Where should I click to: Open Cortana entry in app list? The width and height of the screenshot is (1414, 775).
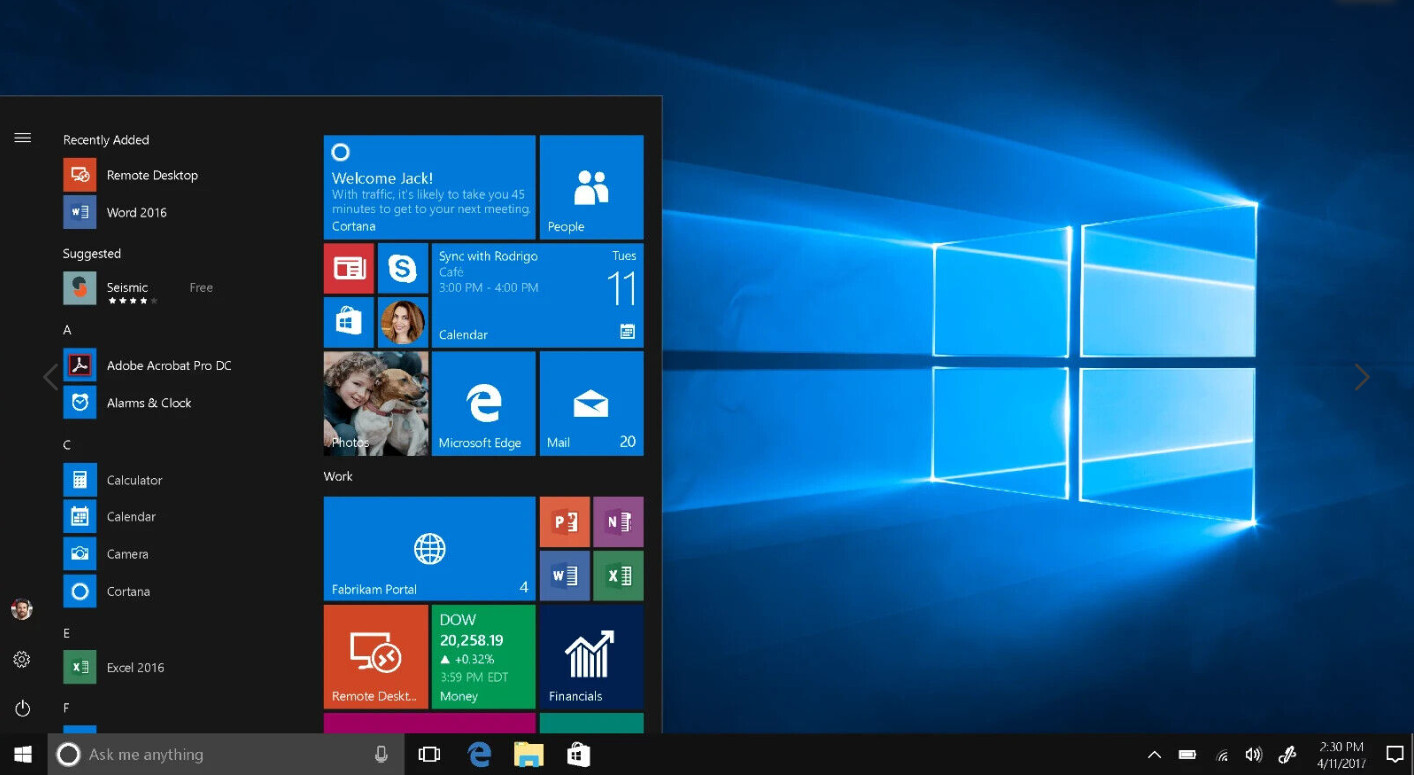[x=107, y=591]
